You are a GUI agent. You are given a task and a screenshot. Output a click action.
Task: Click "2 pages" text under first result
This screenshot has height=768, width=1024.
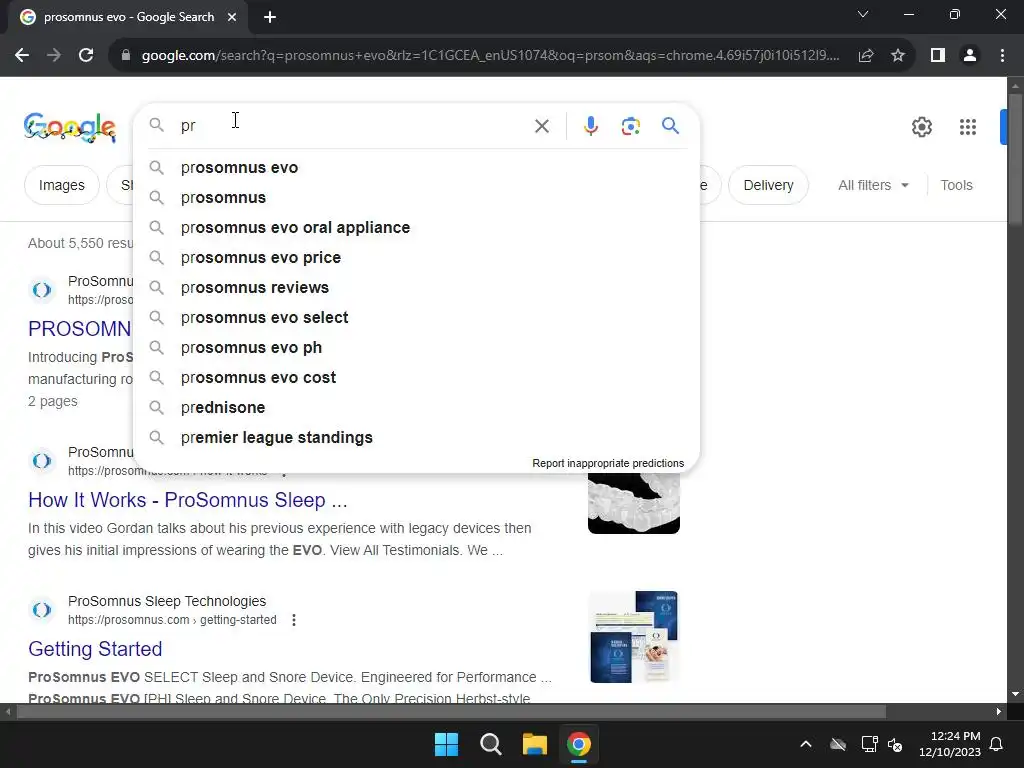tap(53, 402)
